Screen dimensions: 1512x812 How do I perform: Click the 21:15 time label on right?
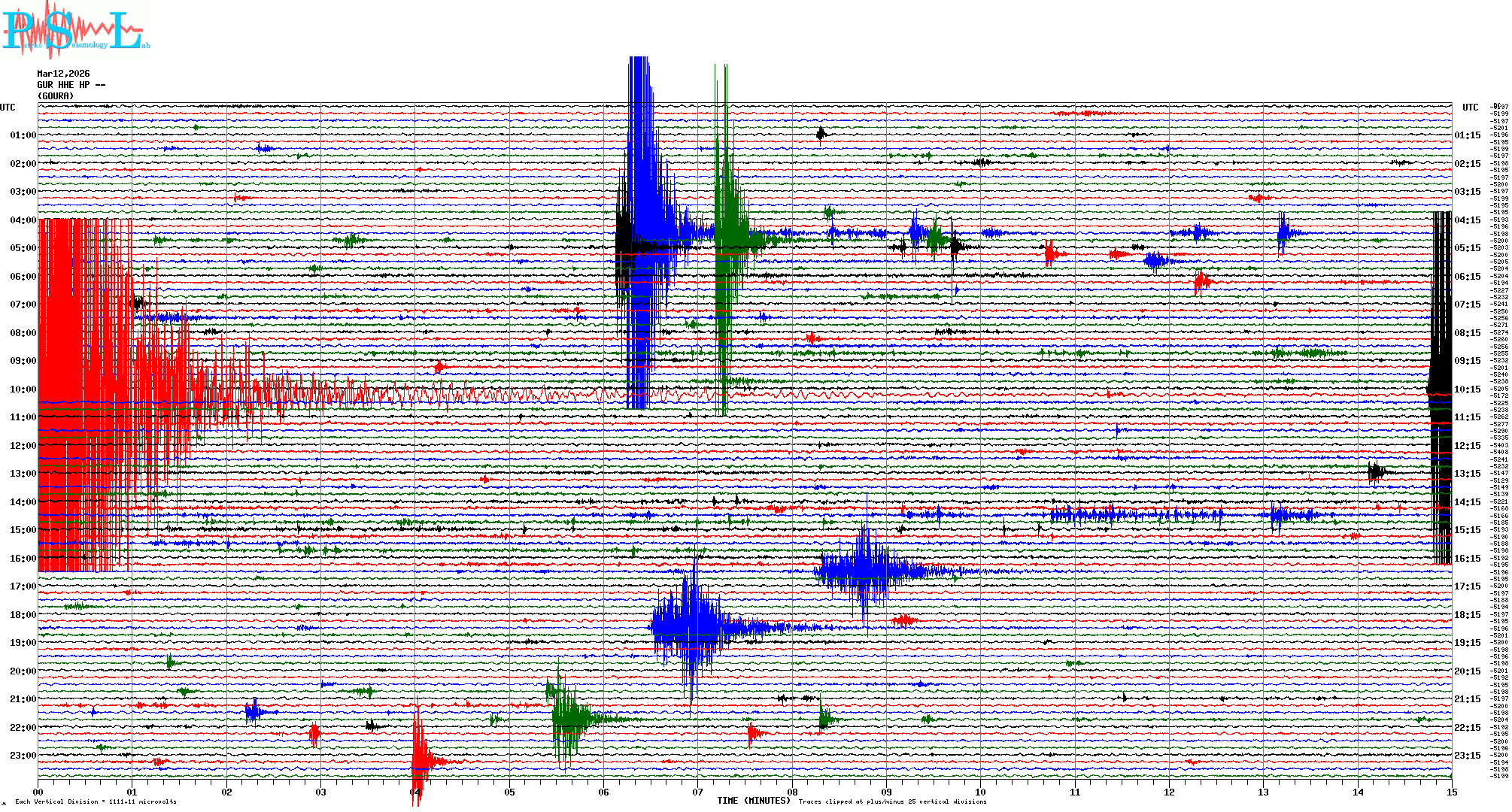1467,699
